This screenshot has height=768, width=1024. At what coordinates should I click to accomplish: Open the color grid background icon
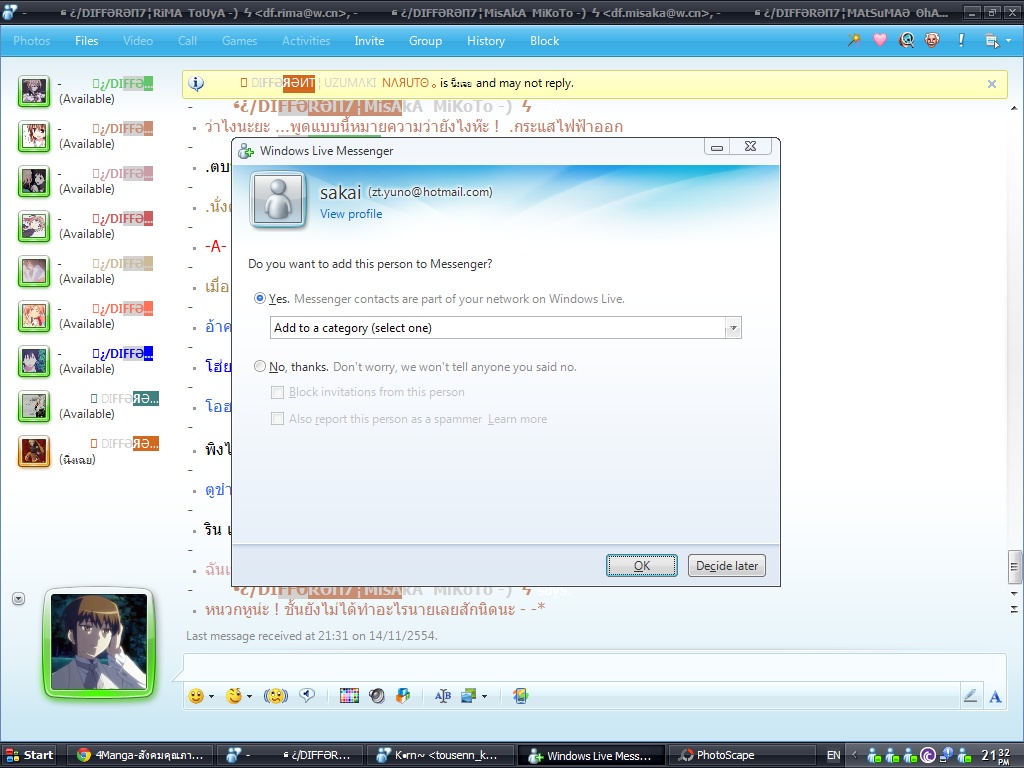pos(349,696)
